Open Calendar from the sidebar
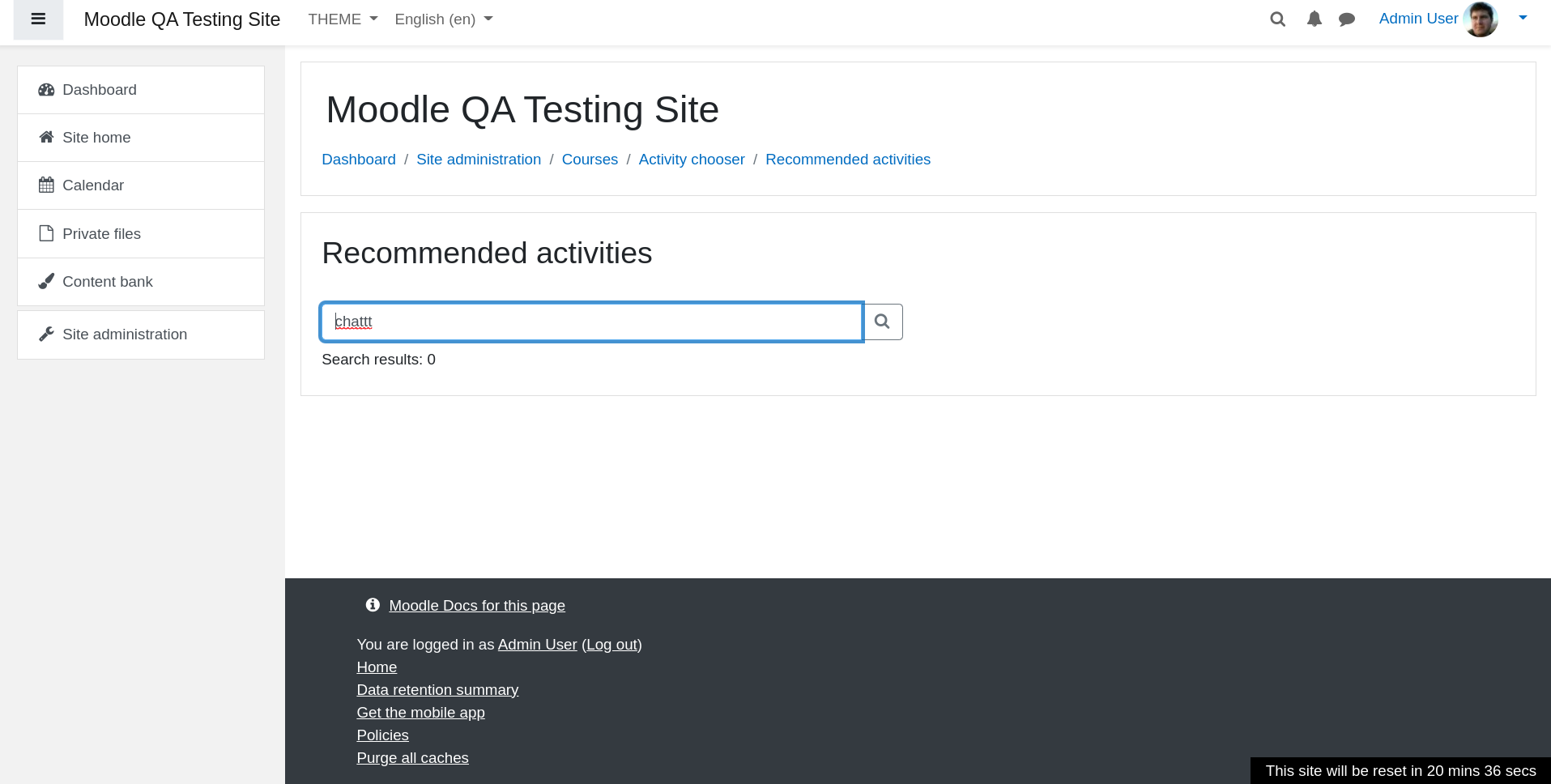 [x=141, y=185]
